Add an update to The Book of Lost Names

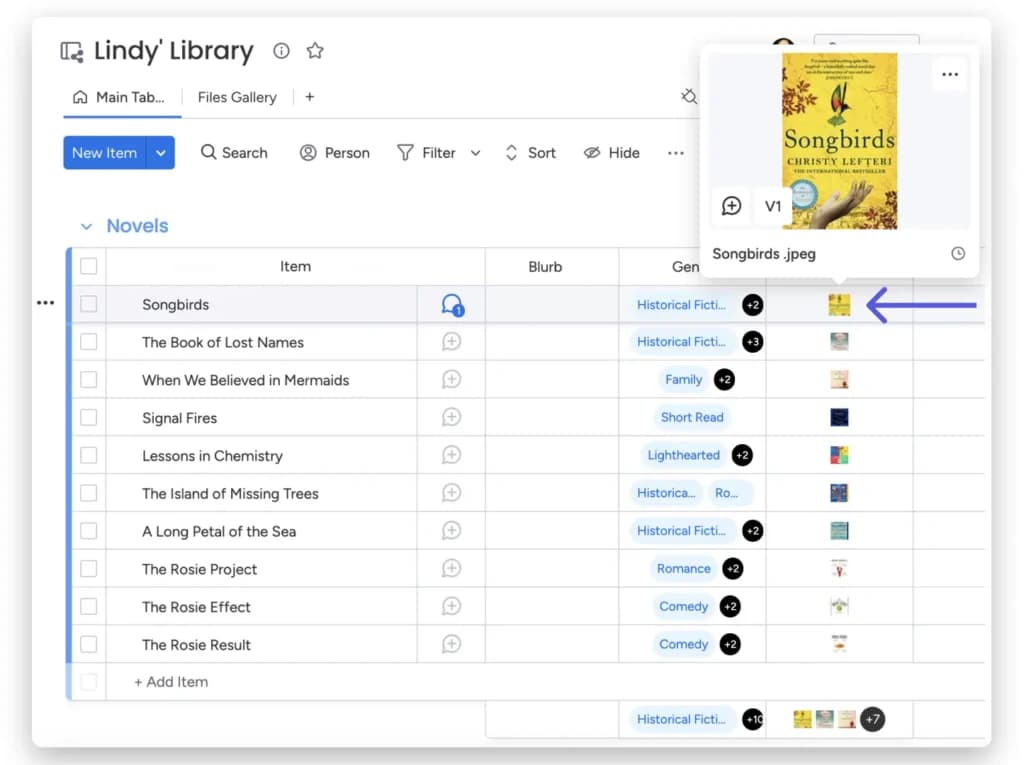click(451, 342)
